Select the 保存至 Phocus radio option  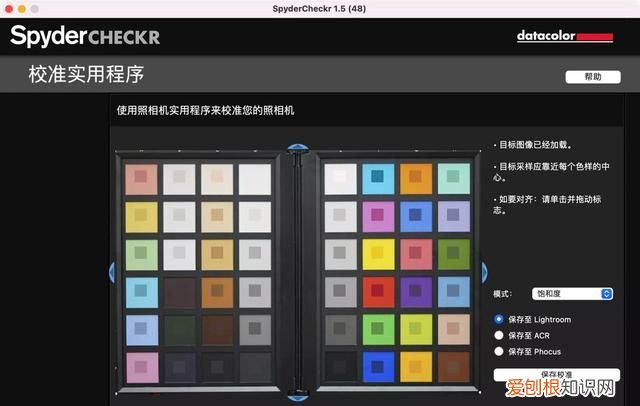click(x=498, y=351)
